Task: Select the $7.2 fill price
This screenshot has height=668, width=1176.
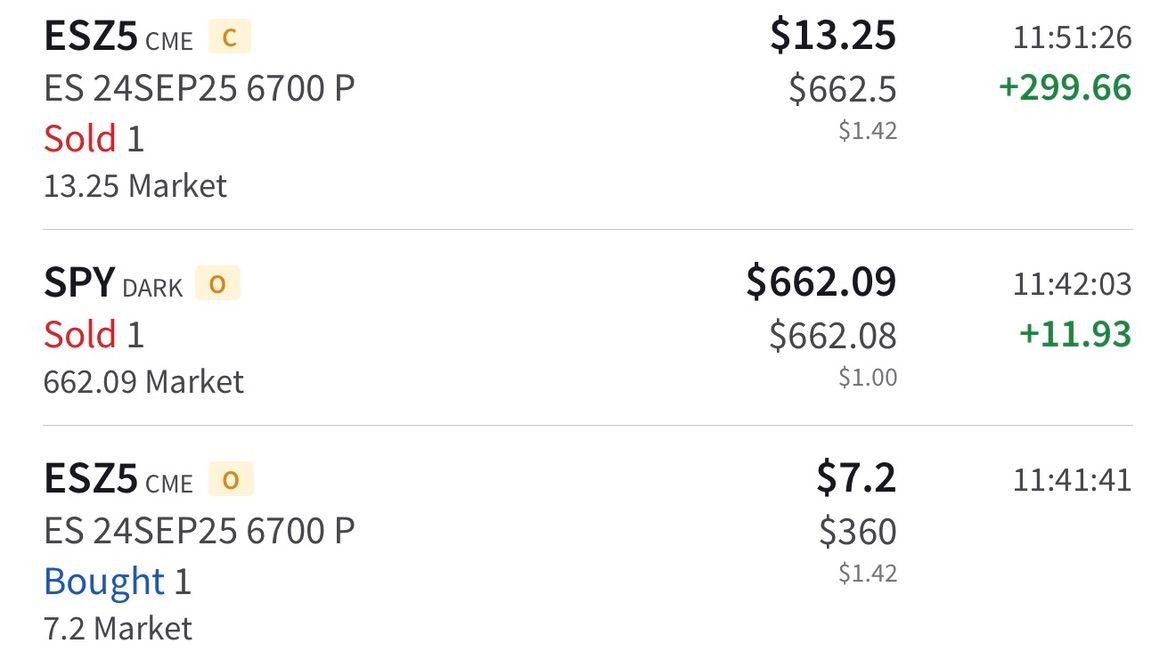Action: coord(856,478)
